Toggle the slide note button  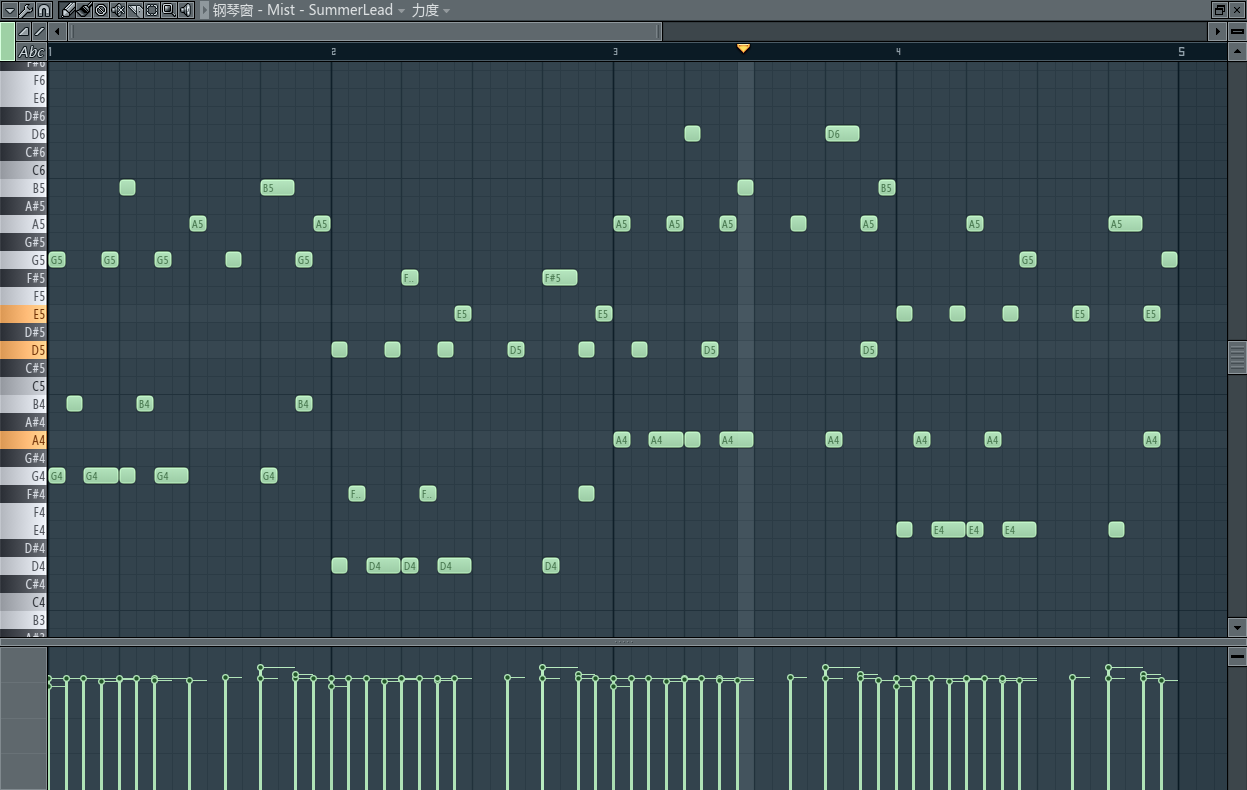click(x=39, y=32)
